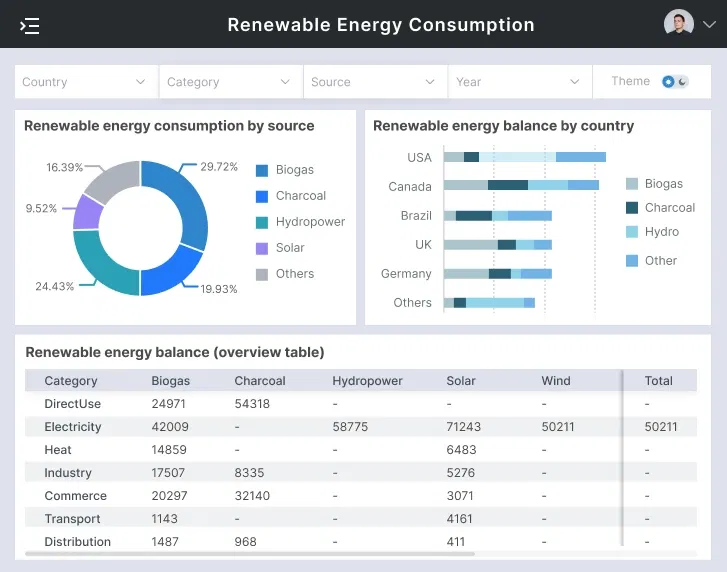This screenshot has height=572, width=727.
Task: Click the Others legend square in donut chart
Action: coord(262,274)
